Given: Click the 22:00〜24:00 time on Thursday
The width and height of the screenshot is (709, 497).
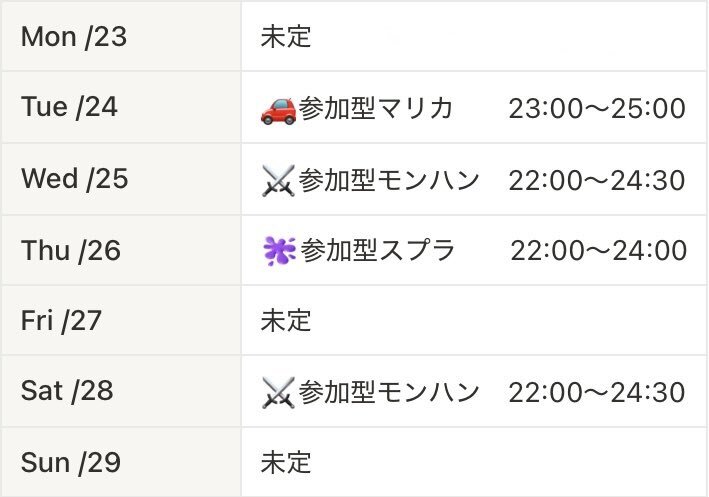Looking at the screenshot, I should point(599,251).
